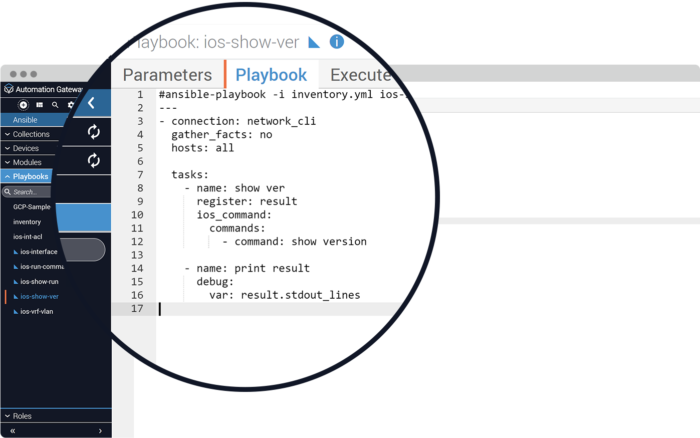Click the add plus icon in sidebar toolbar
Image resolution: width=700 pixels, height=438 pixels.
(23, 104)
